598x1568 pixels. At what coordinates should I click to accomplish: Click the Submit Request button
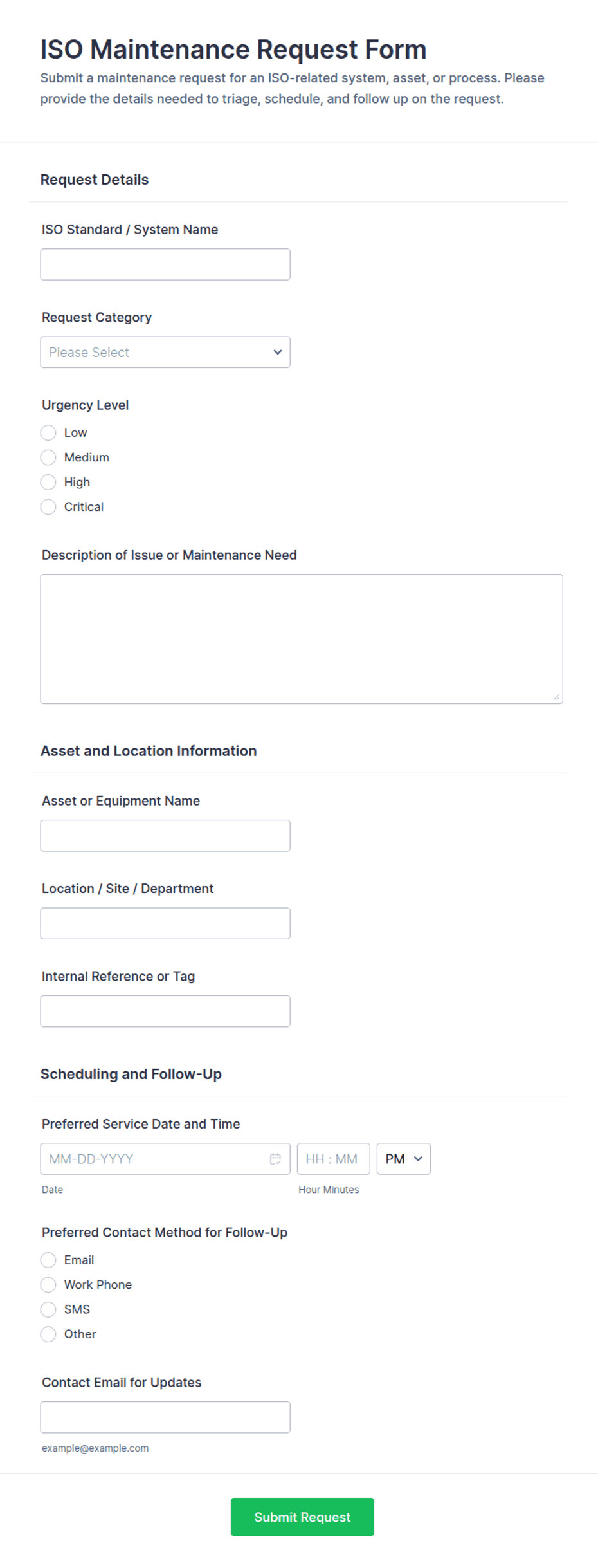pos(302,1517)
